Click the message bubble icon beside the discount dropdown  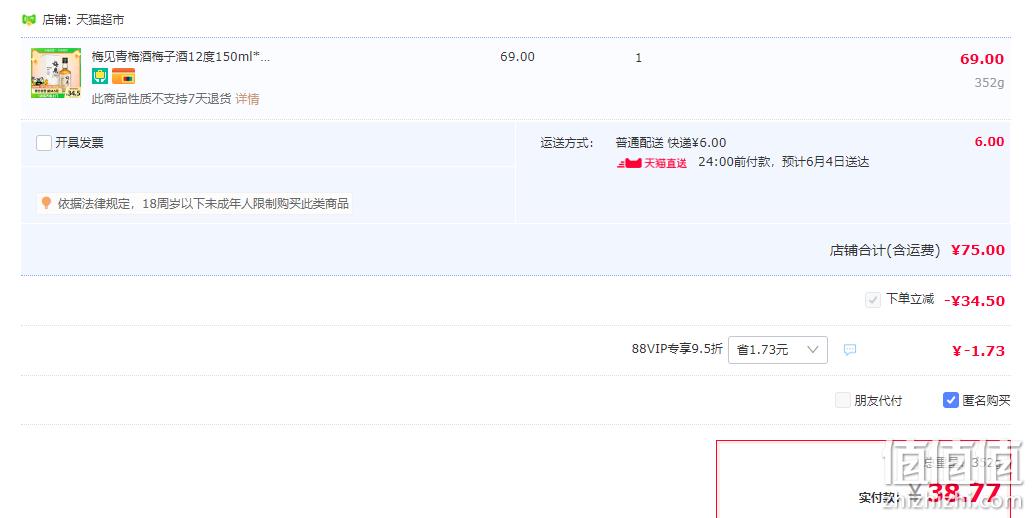[850, 350]
